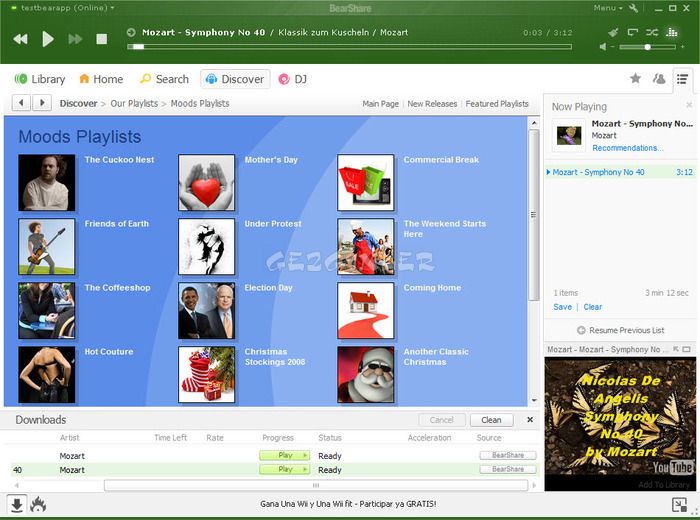Open The Cuckoo Nest playlist thumbnail
The image size is (700, 520).
47,183
